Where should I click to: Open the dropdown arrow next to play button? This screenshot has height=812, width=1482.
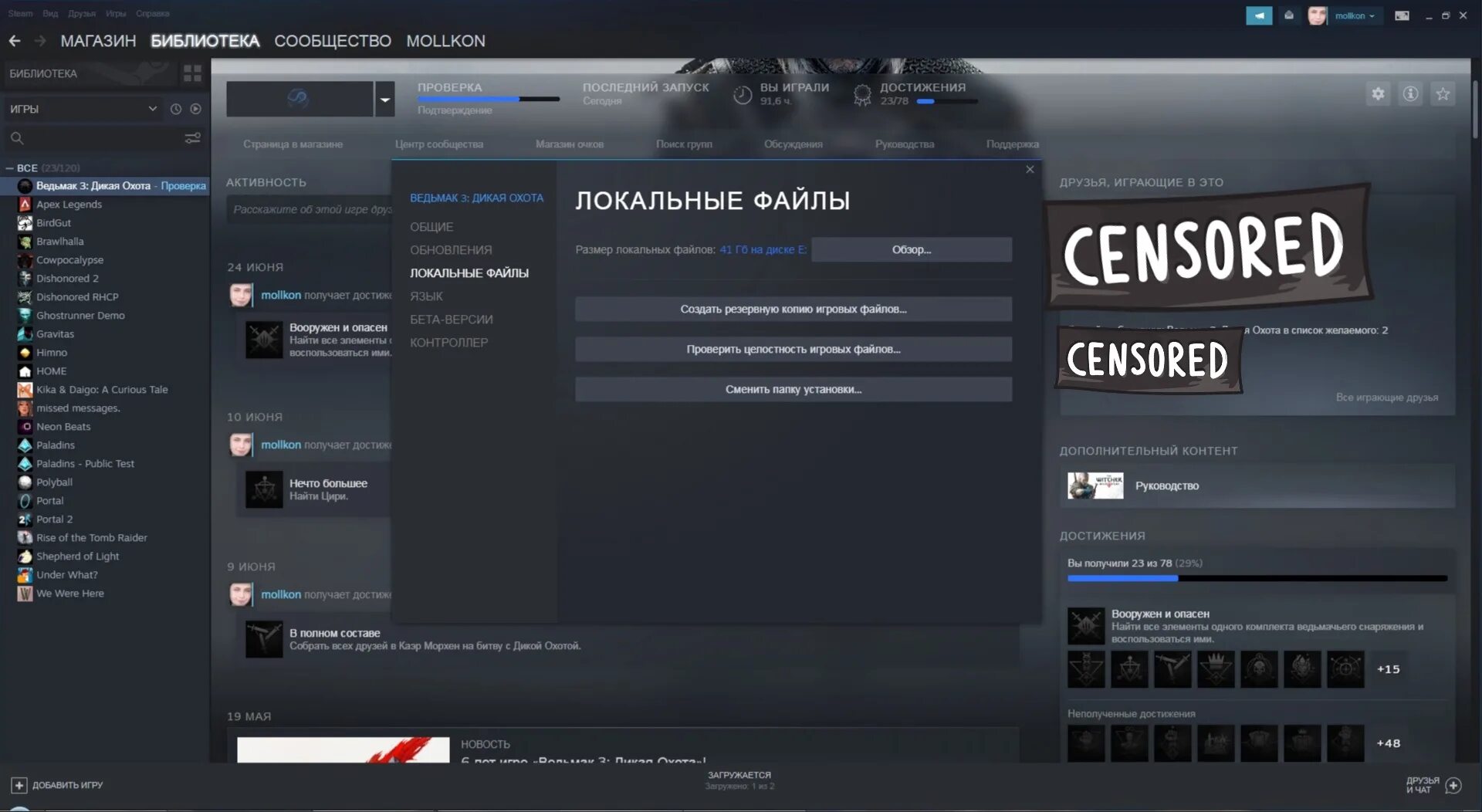click(x=384, y=100)
